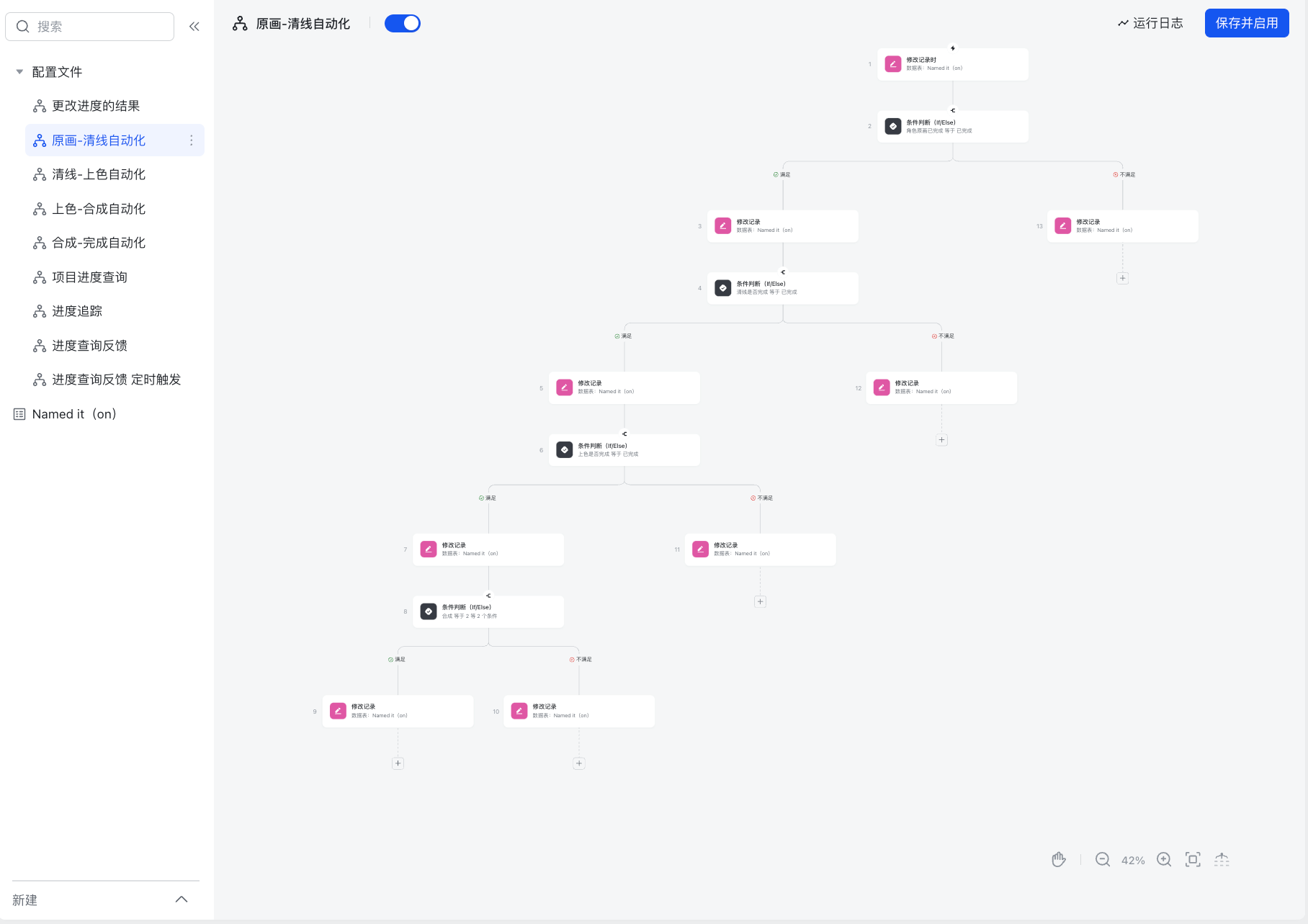Screen dimensions: 1308x924
Task: Collapse the 配置文件 tree group
Action: click(x=19, y=72)
